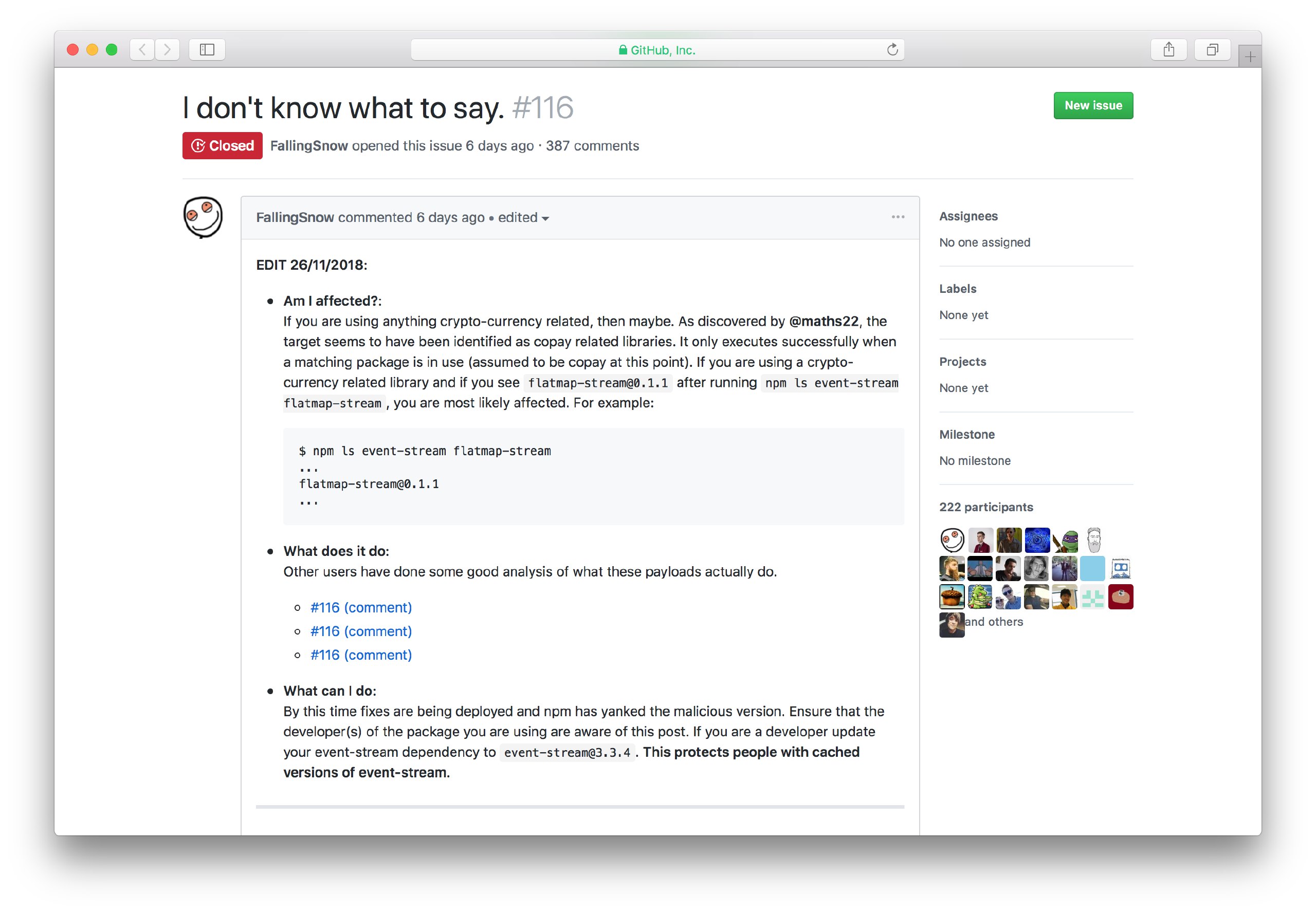
Task: Click FallingSnow's avatar beside the comment
Action: click(203, 217)
